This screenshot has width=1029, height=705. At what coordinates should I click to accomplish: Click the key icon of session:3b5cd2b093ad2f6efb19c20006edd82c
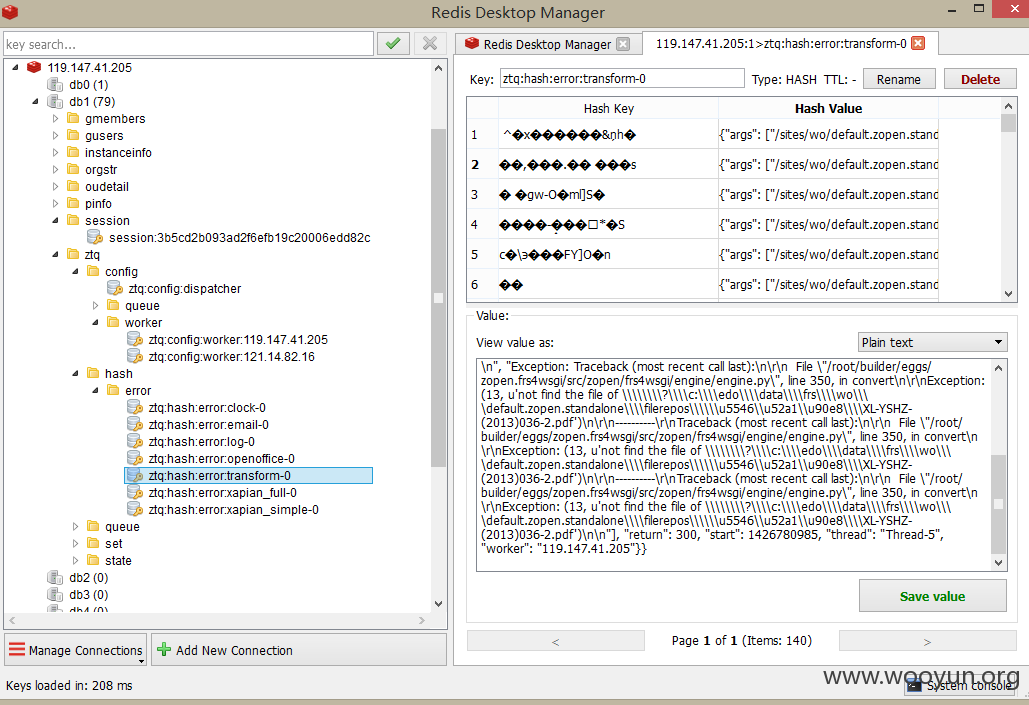95,237
